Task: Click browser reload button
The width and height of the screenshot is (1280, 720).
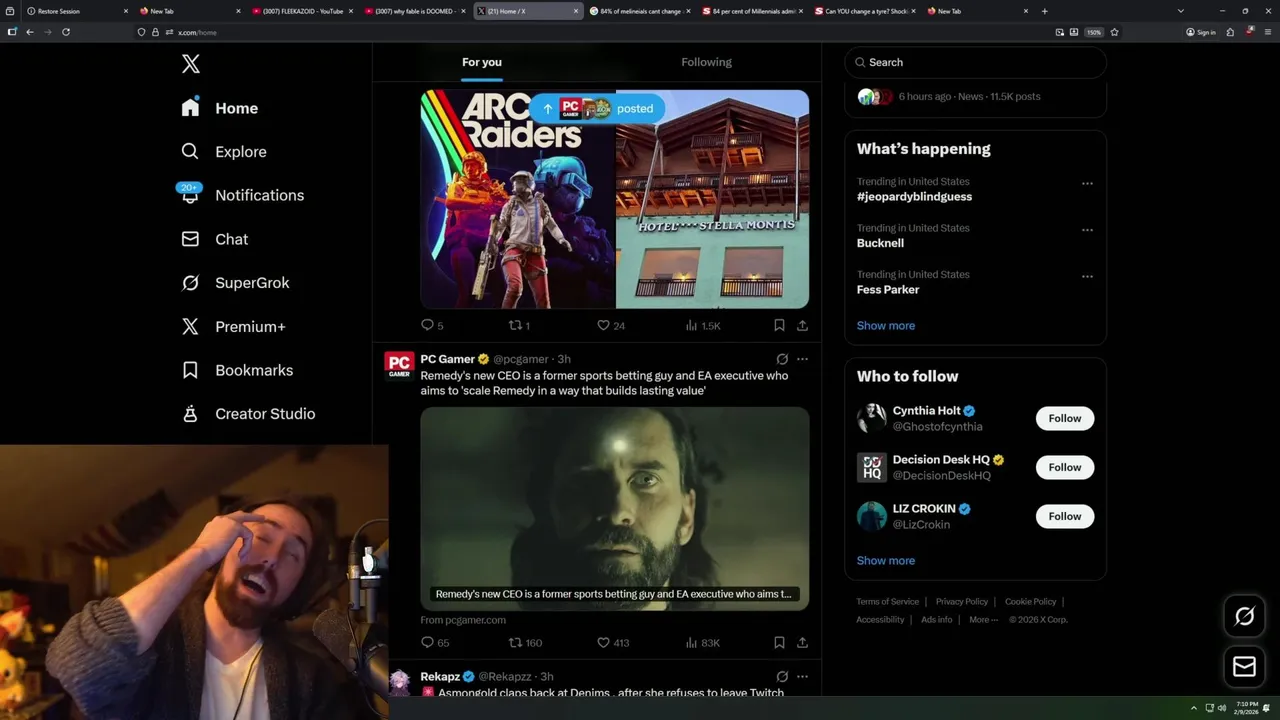Action: (x=66, y=32)
